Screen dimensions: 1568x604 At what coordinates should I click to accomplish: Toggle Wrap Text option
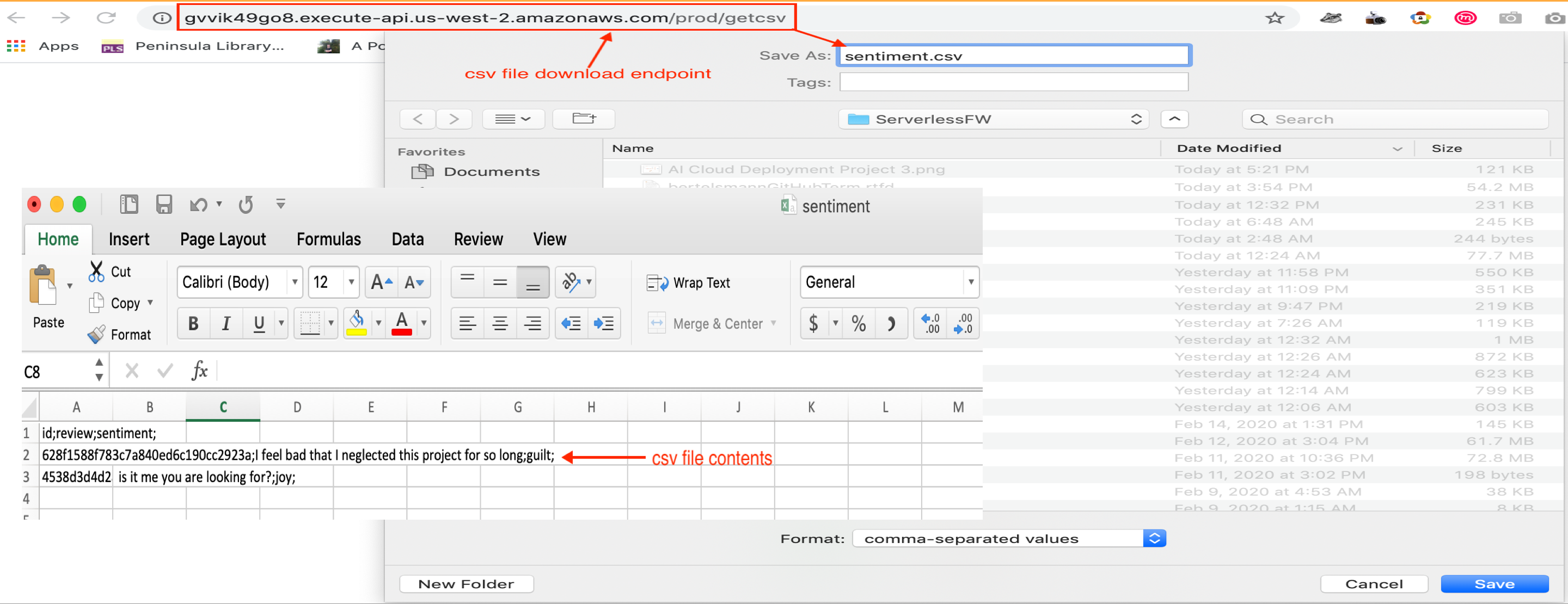(x=688, y=283)
